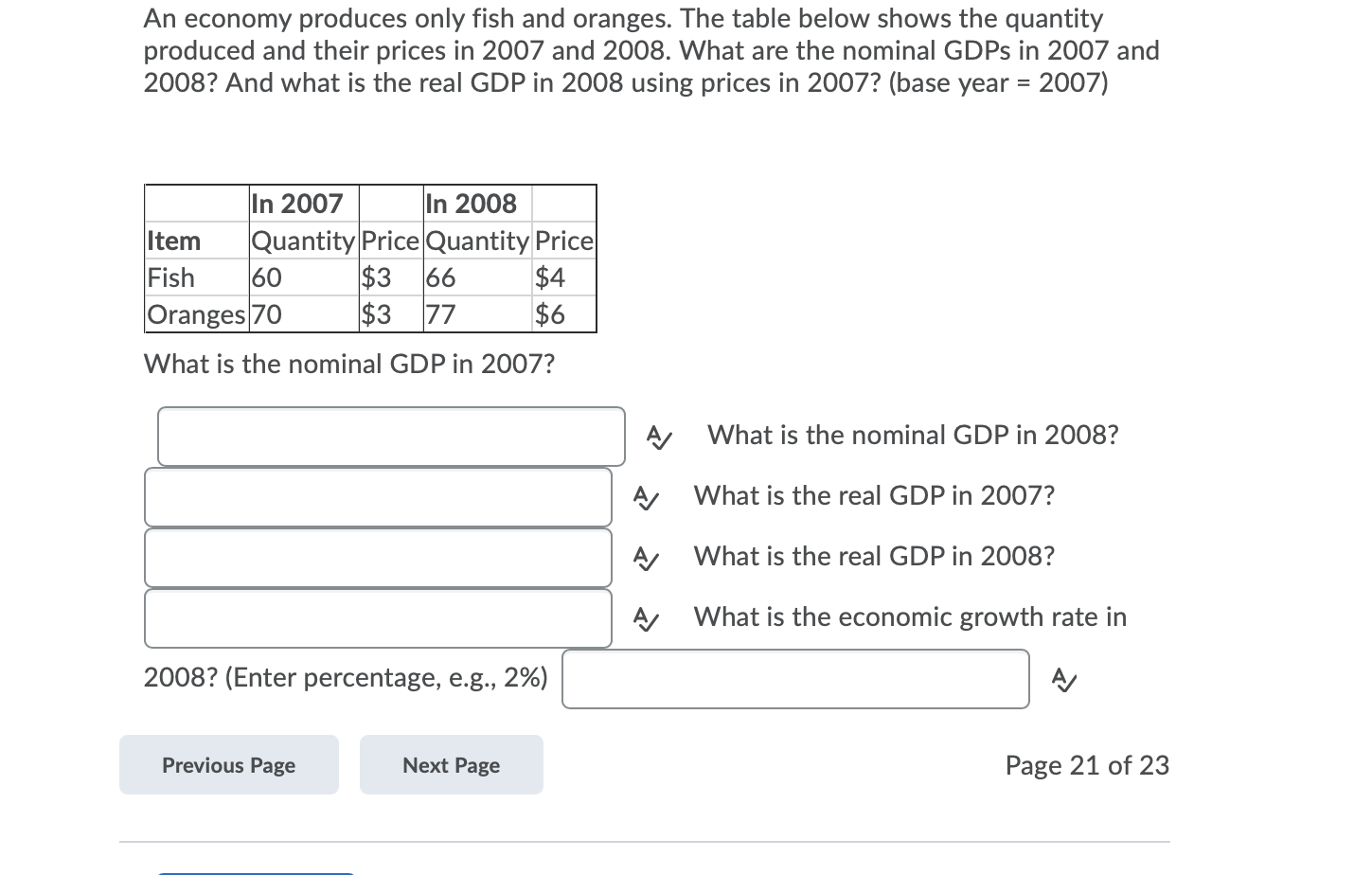Click the Page 21 of 23 label
The image size is (1372, 875).
pyautogui.click(x=1086, y=764)
